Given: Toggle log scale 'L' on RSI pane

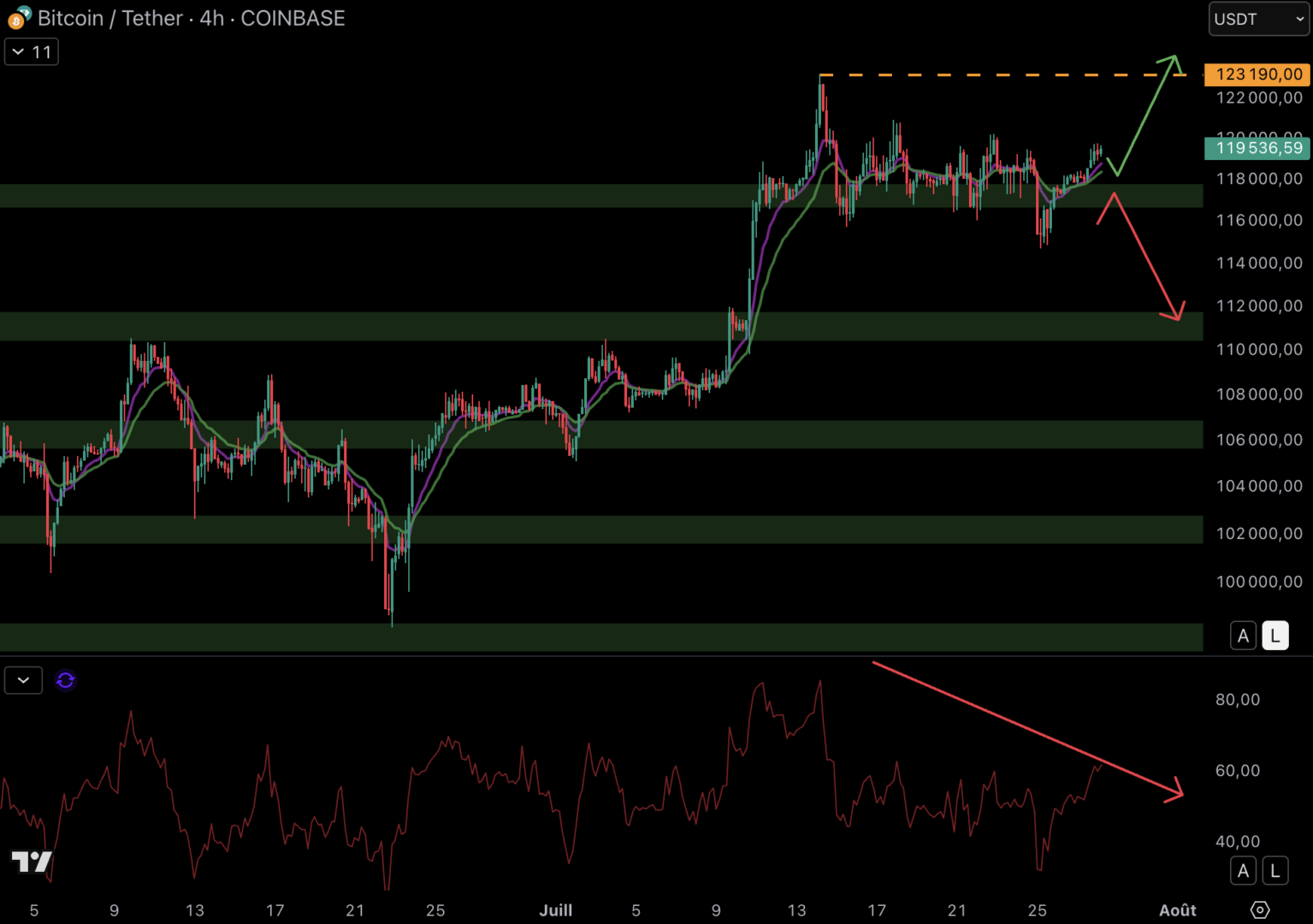Looking at the screenshot, I should click(x=1275, y=871).
